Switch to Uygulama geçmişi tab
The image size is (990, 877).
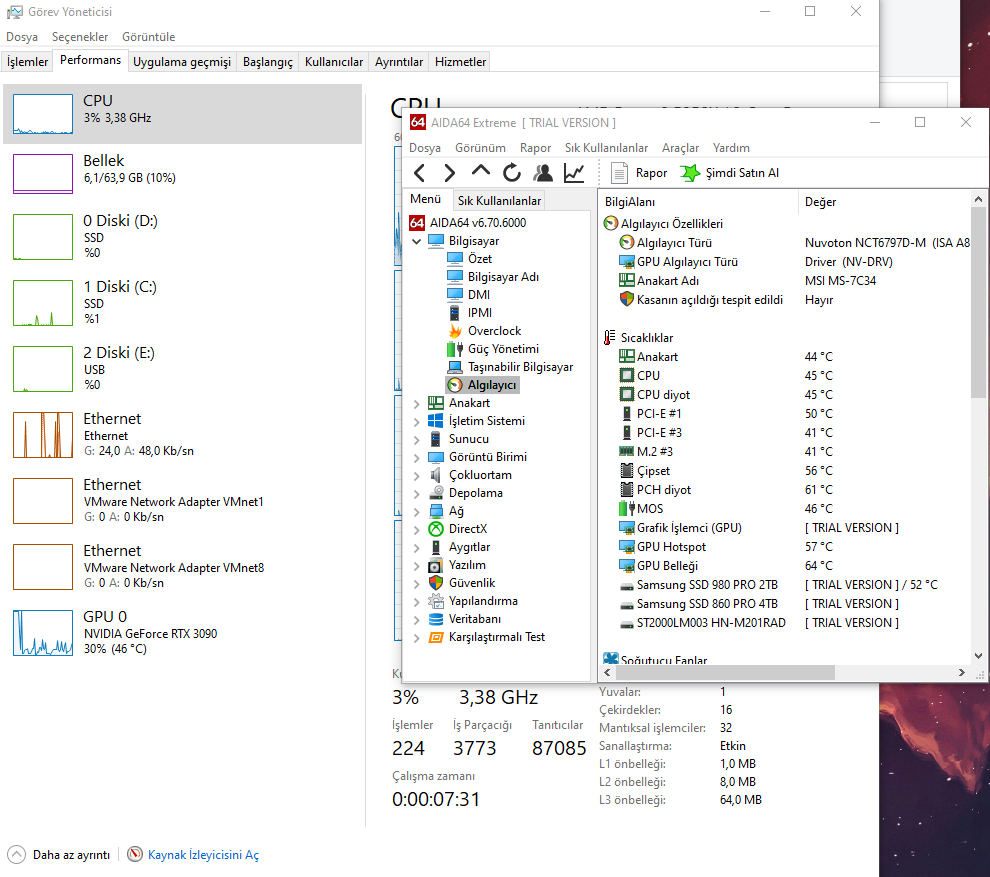[182, 62]
